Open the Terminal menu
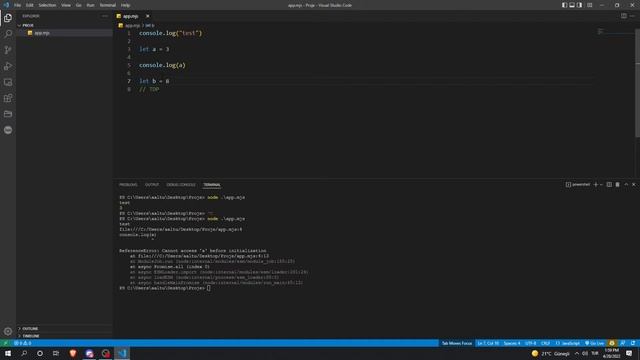This screenshot has width=640, height=360. coord(107,5)
